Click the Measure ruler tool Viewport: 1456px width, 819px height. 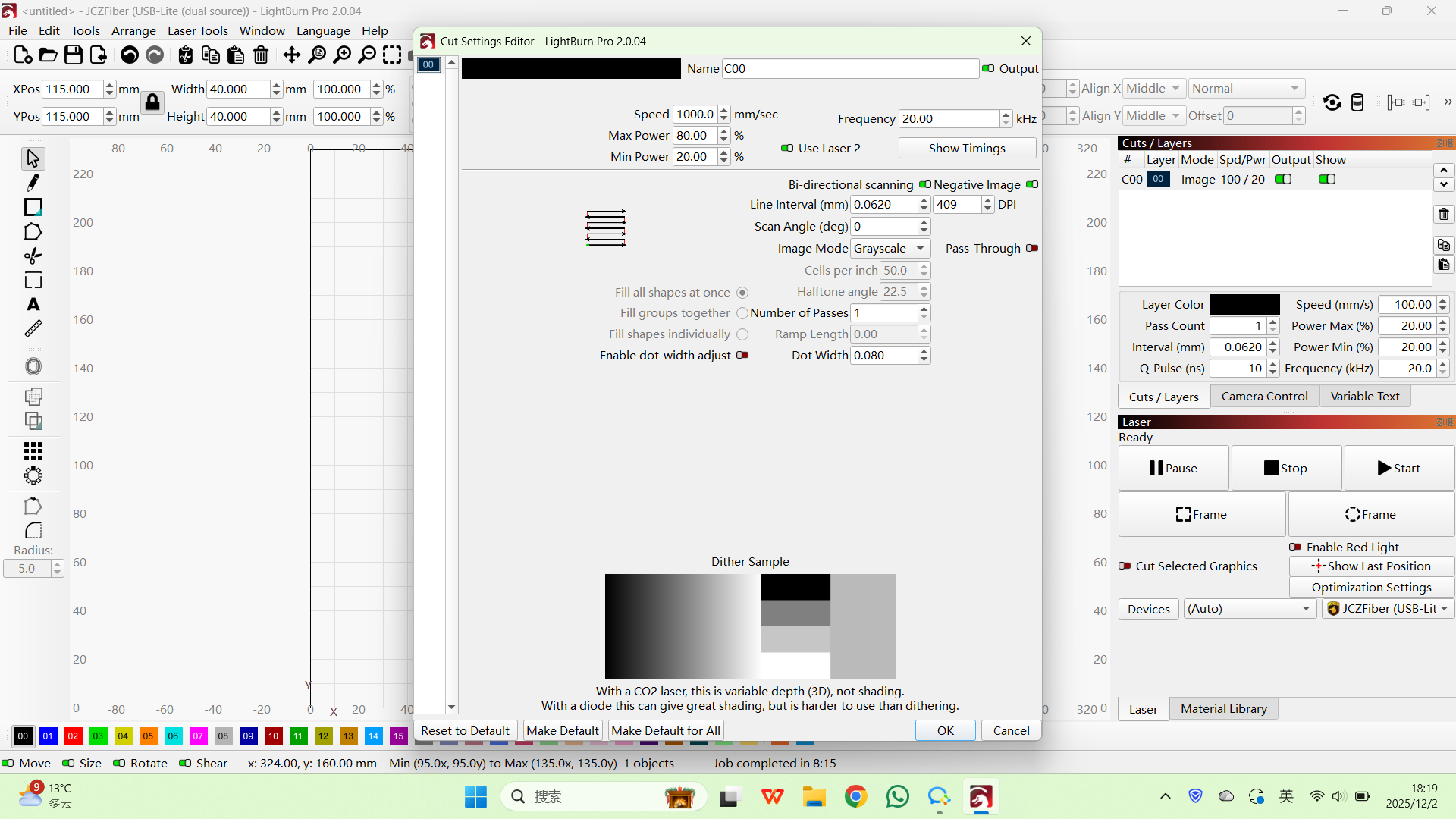[33, 329]
